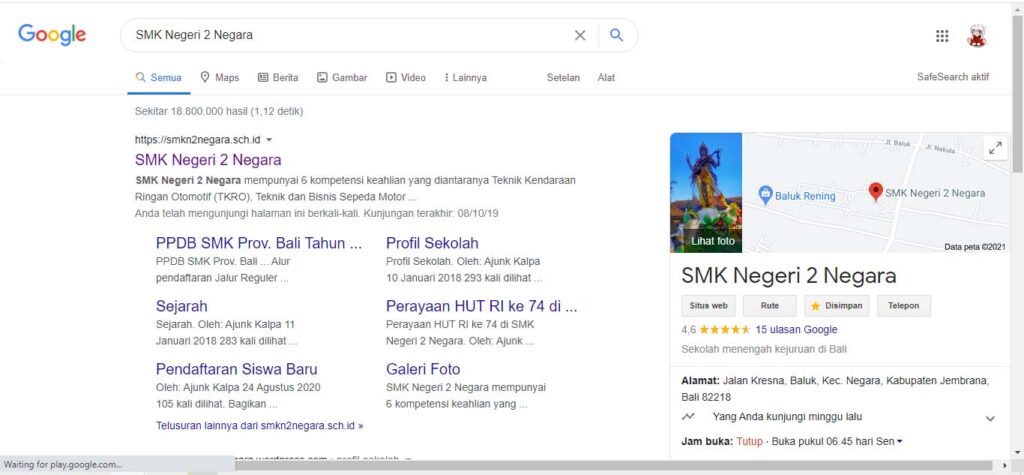Open Setelan options
Viewport: 1024px width, 475px height.
coord(563,77)
